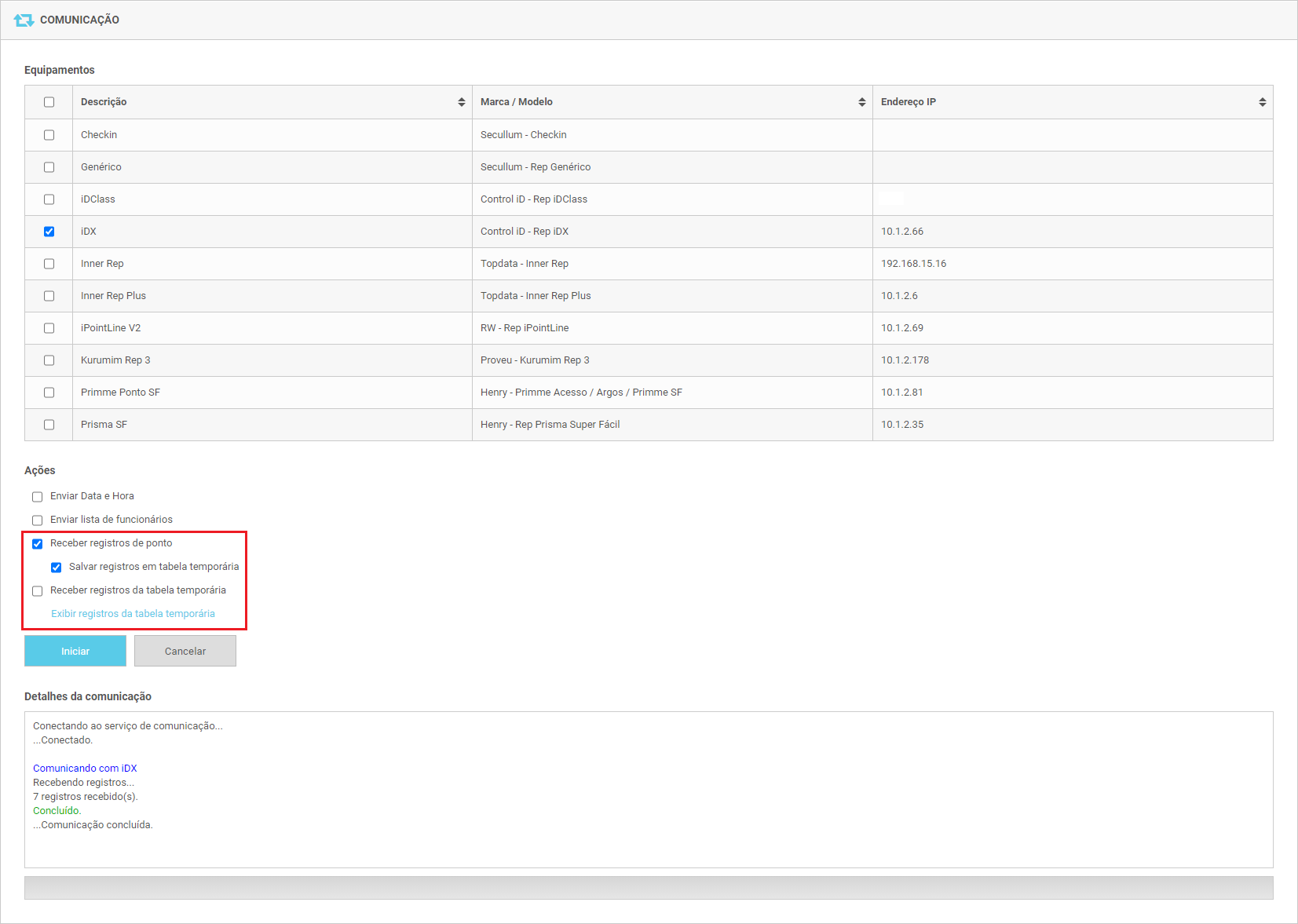
Task: Click the RW - Rep iPointLine cell
Action: (672, 328)
